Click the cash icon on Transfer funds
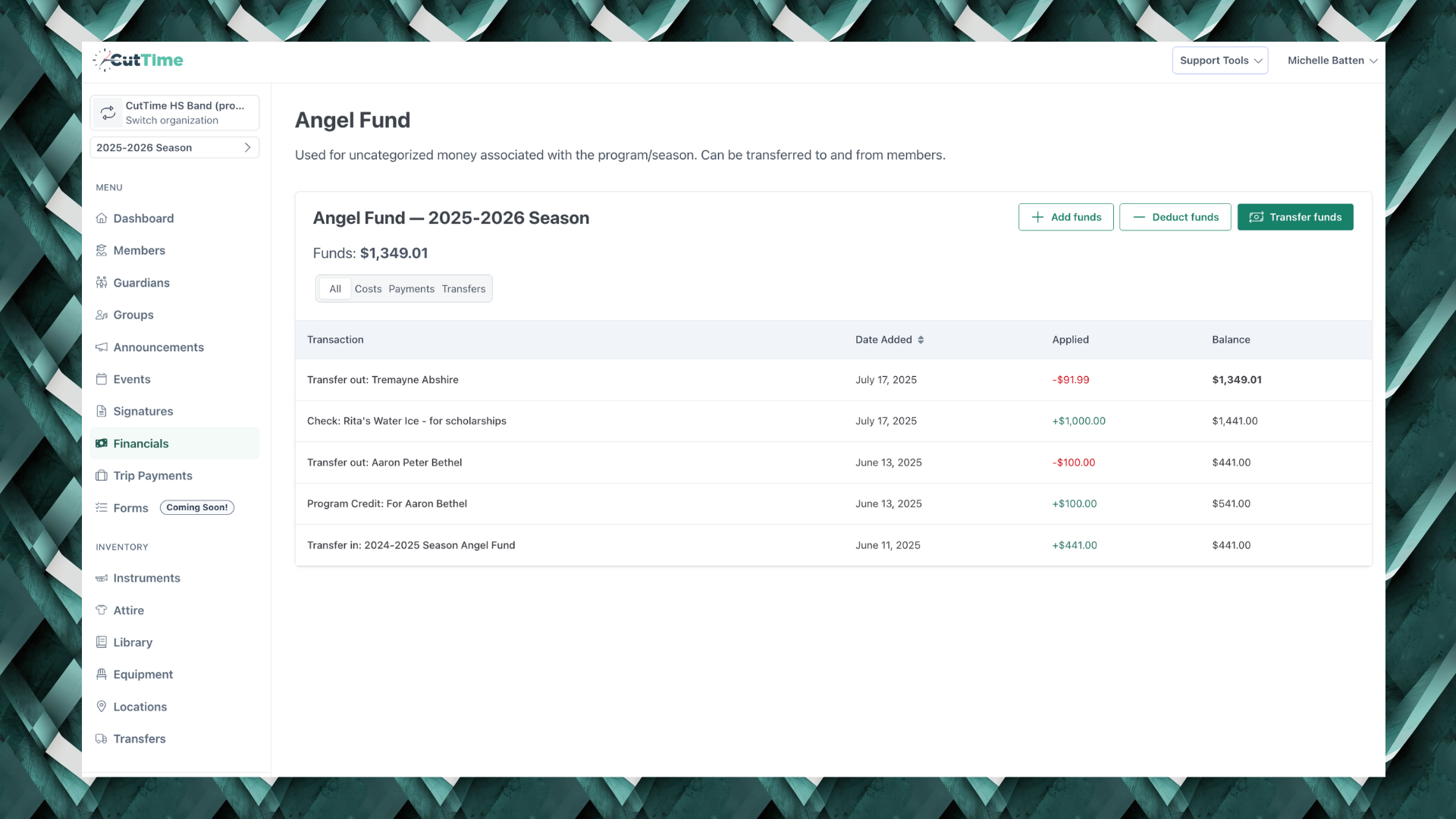The width and height of the screenshot is (1456, 819). click(x=1257, y=217)
